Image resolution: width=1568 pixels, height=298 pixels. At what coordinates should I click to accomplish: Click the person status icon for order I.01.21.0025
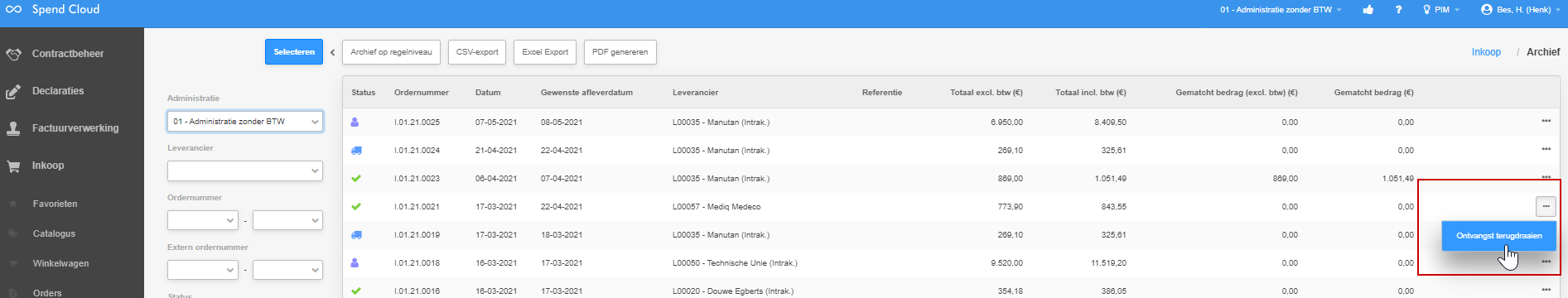point(355,122)
